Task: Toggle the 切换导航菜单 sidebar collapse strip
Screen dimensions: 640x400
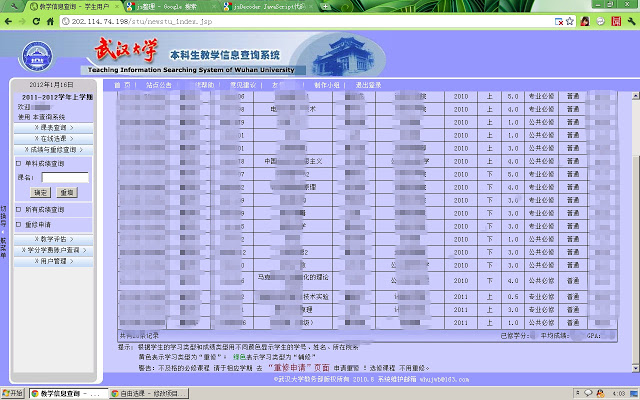Action: [3, 230]
